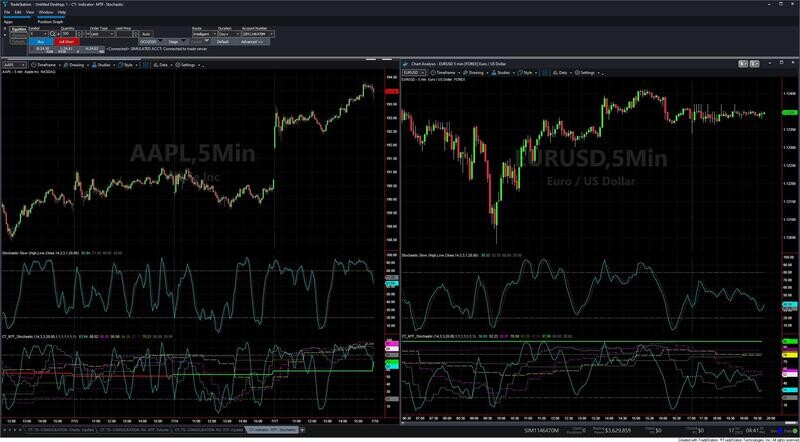Open the Route dropdown set to Intelligent
This screenshot has width=800, height=442.
(x=204, y=34)
